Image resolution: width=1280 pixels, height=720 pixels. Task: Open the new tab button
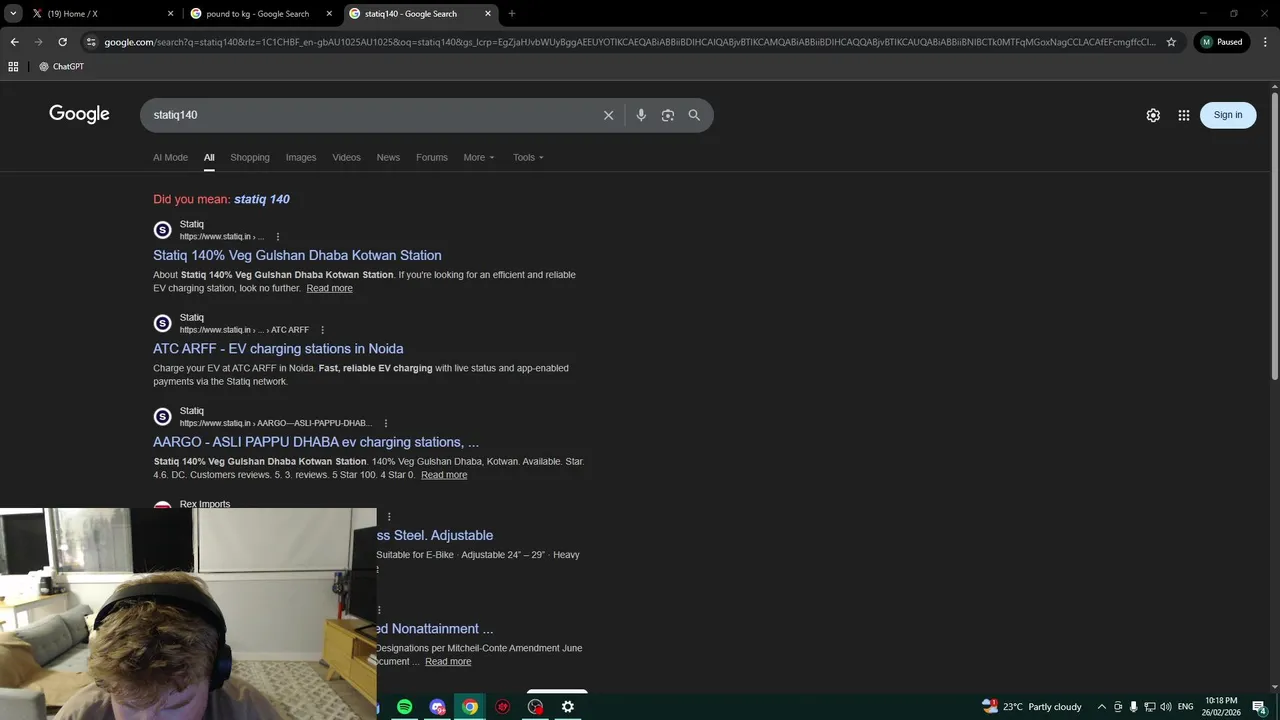click(x=512, y=14)
